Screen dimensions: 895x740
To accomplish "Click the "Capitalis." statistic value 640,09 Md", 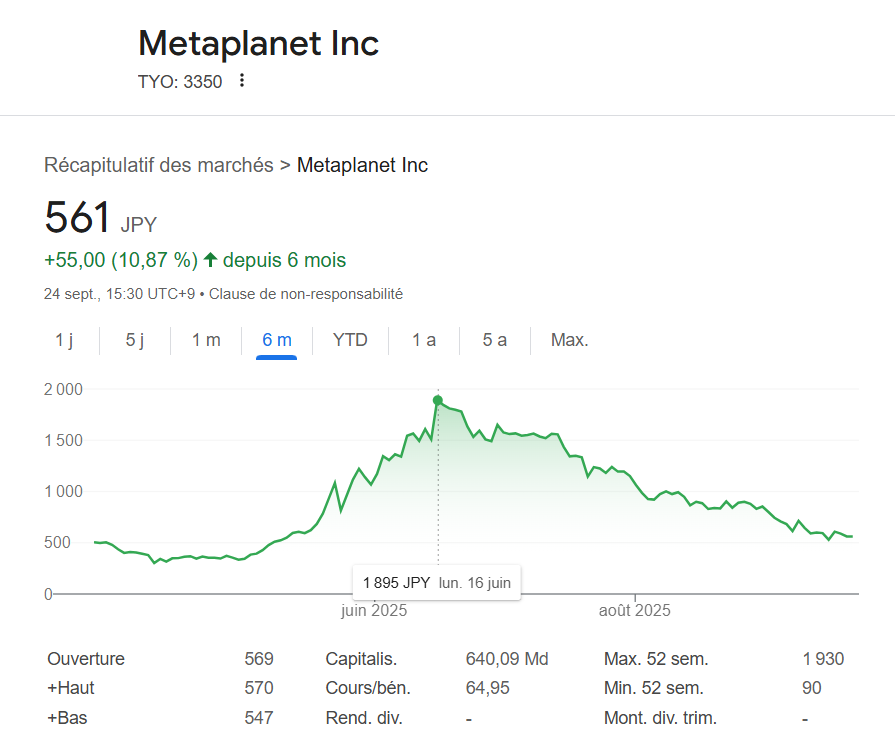I will pyautogui.click(x=506, y=658).
